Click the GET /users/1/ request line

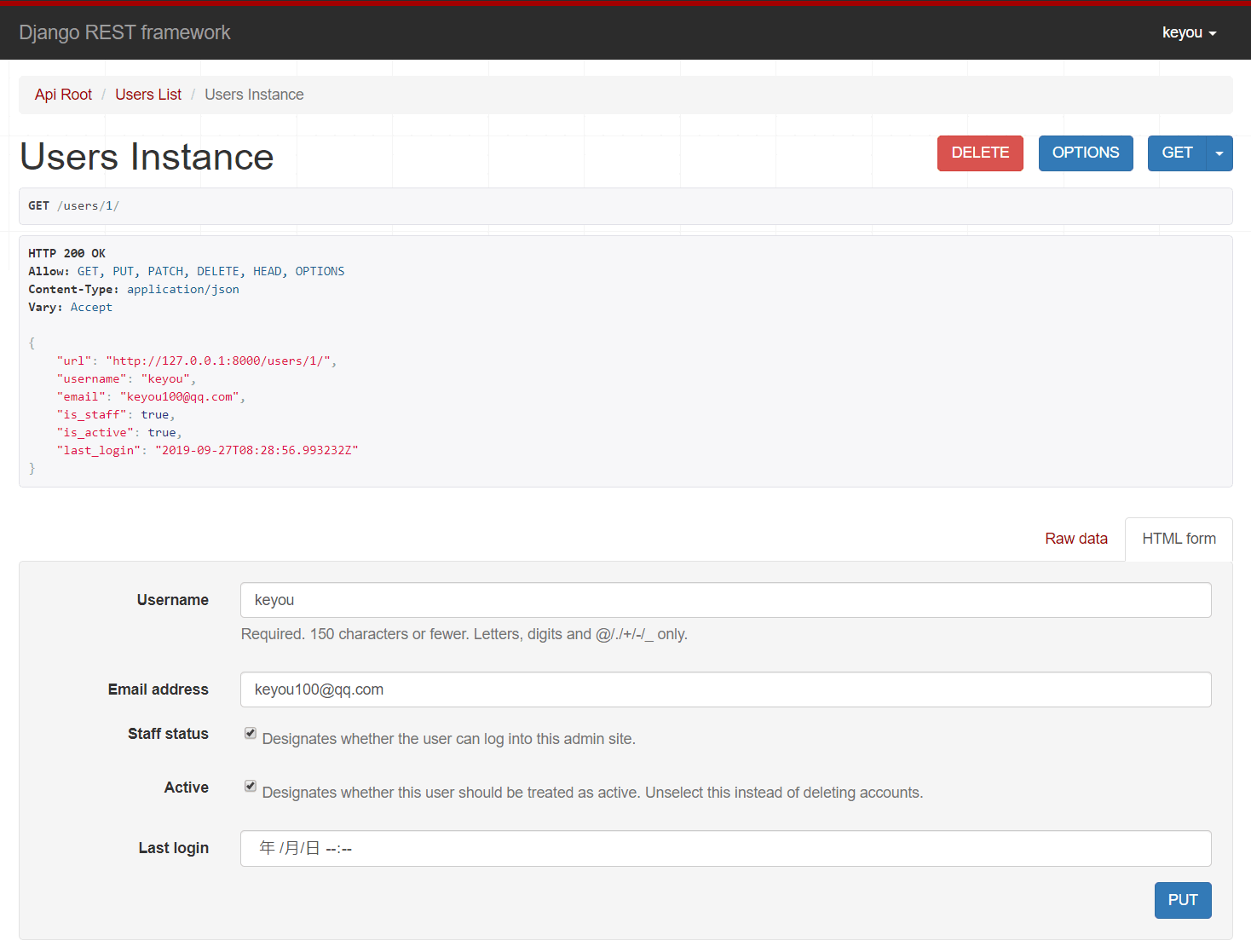point(73,205)
